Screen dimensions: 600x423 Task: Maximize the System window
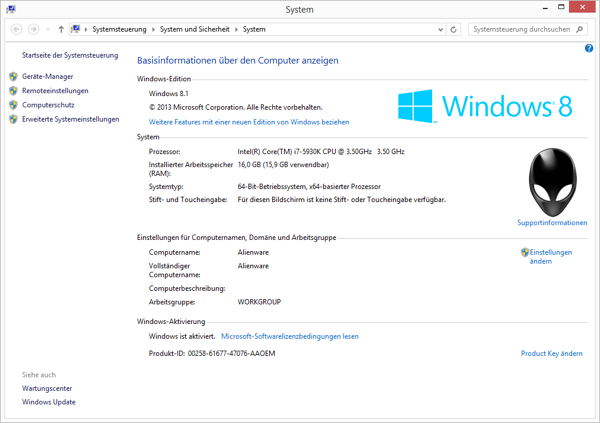click(x=561, y=7)
